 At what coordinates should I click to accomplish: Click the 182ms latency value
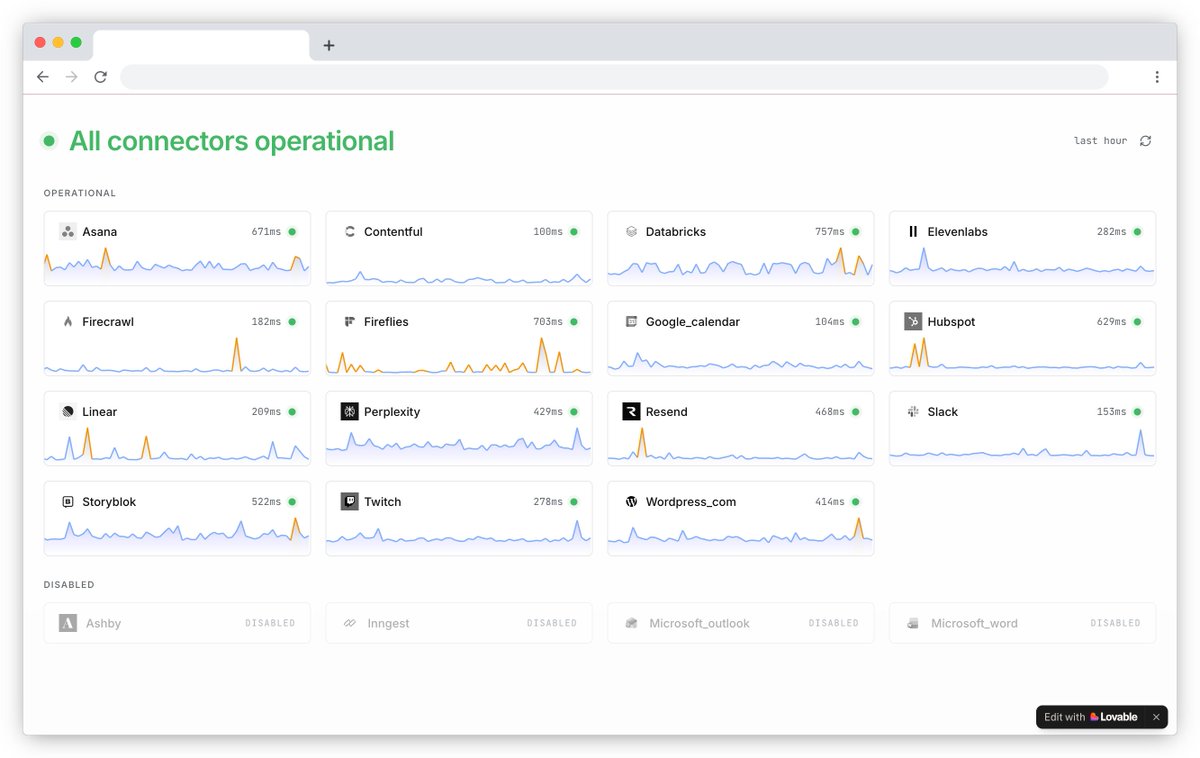[266, 322]
